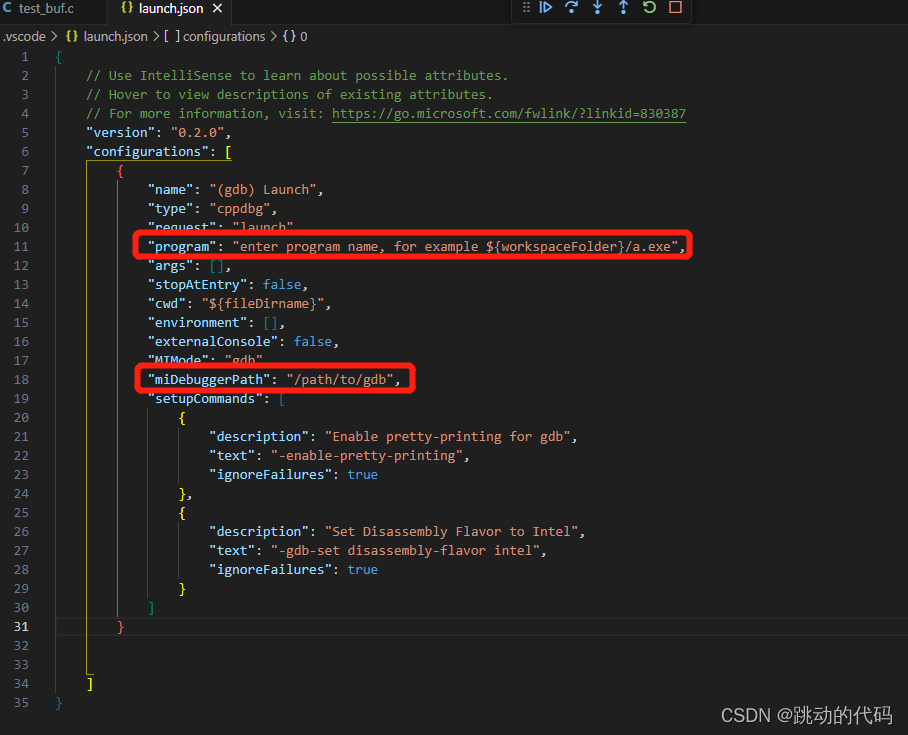
Task: Click the false value of stopAtEntry
Action: 282,284
